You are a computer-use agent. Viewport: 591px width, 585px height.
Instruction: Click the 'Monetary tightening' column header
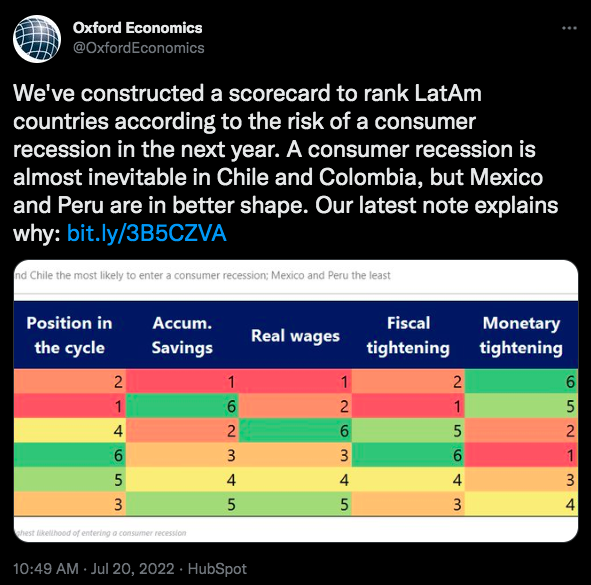[x=521, y=335]
